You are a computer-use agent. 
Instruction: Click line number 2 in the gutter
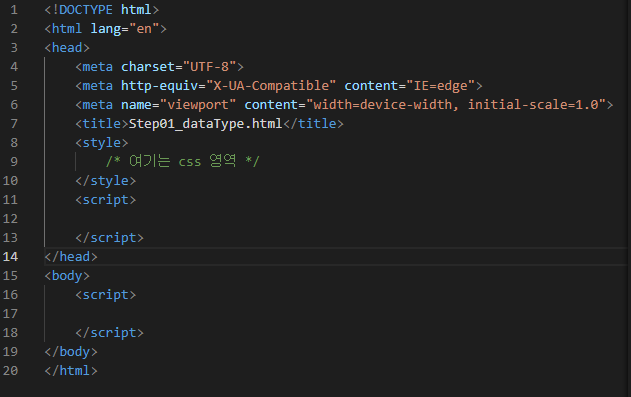point(14,29)
